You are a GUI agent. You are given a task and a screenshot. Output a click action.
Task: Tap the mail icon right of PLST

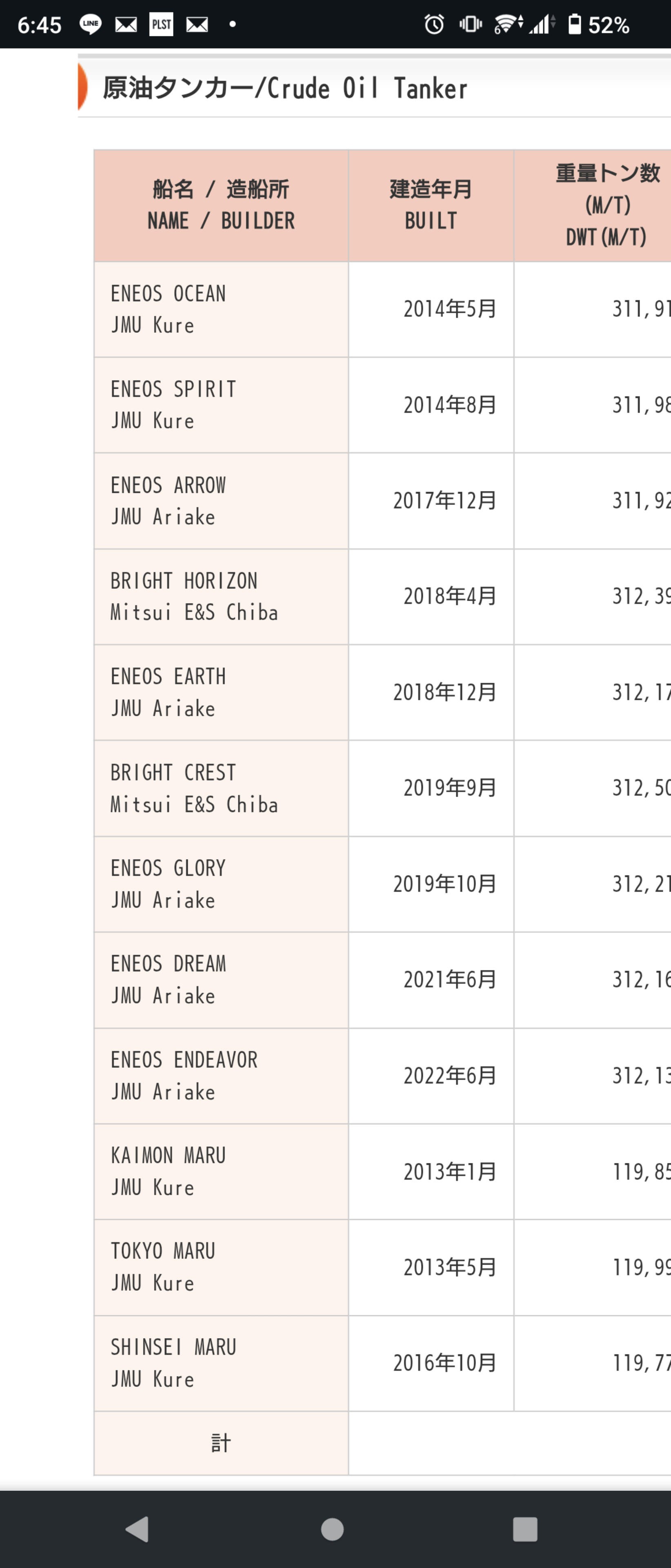[197, 24]
